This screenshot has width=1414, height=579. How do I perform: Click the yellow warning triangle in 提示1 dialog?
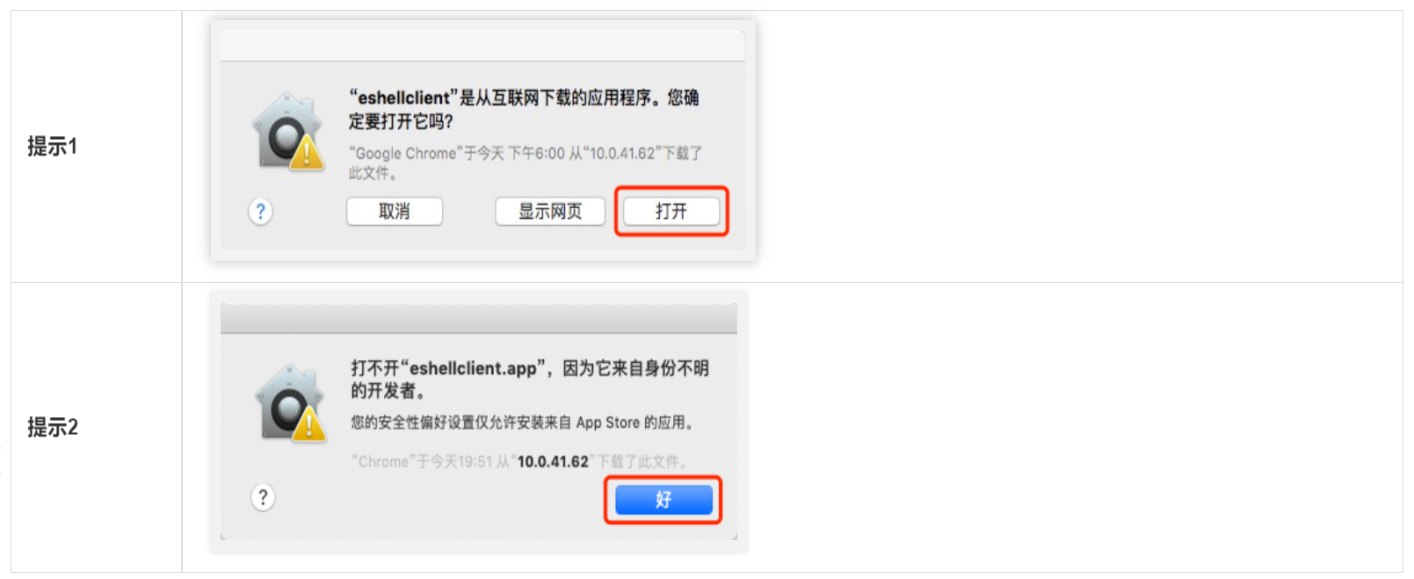(306, 153)
